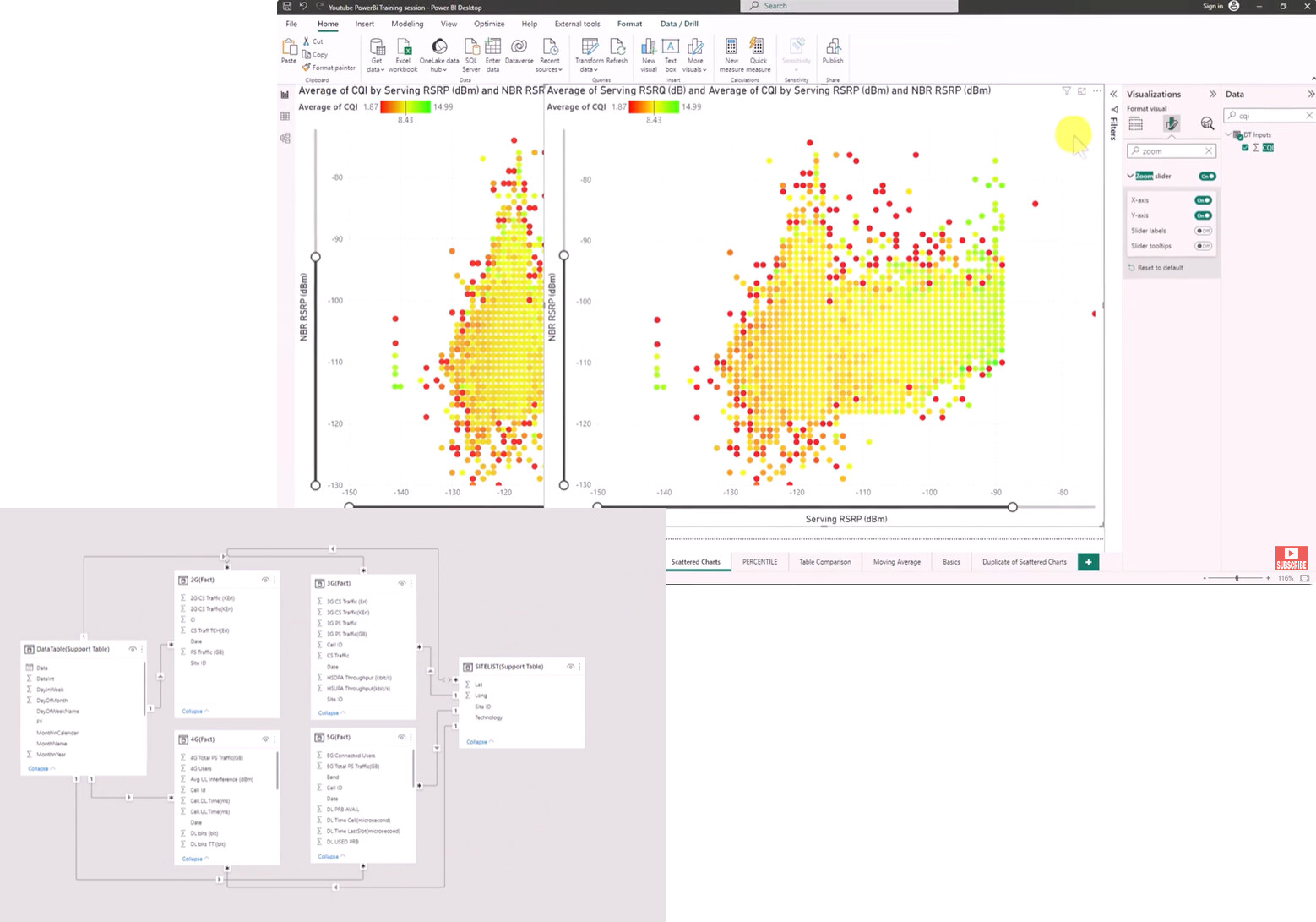Expand the Filters pane with chevrons
Image resolution: width=1316 pixels, height=922 pixels.
pos(1113,94)
